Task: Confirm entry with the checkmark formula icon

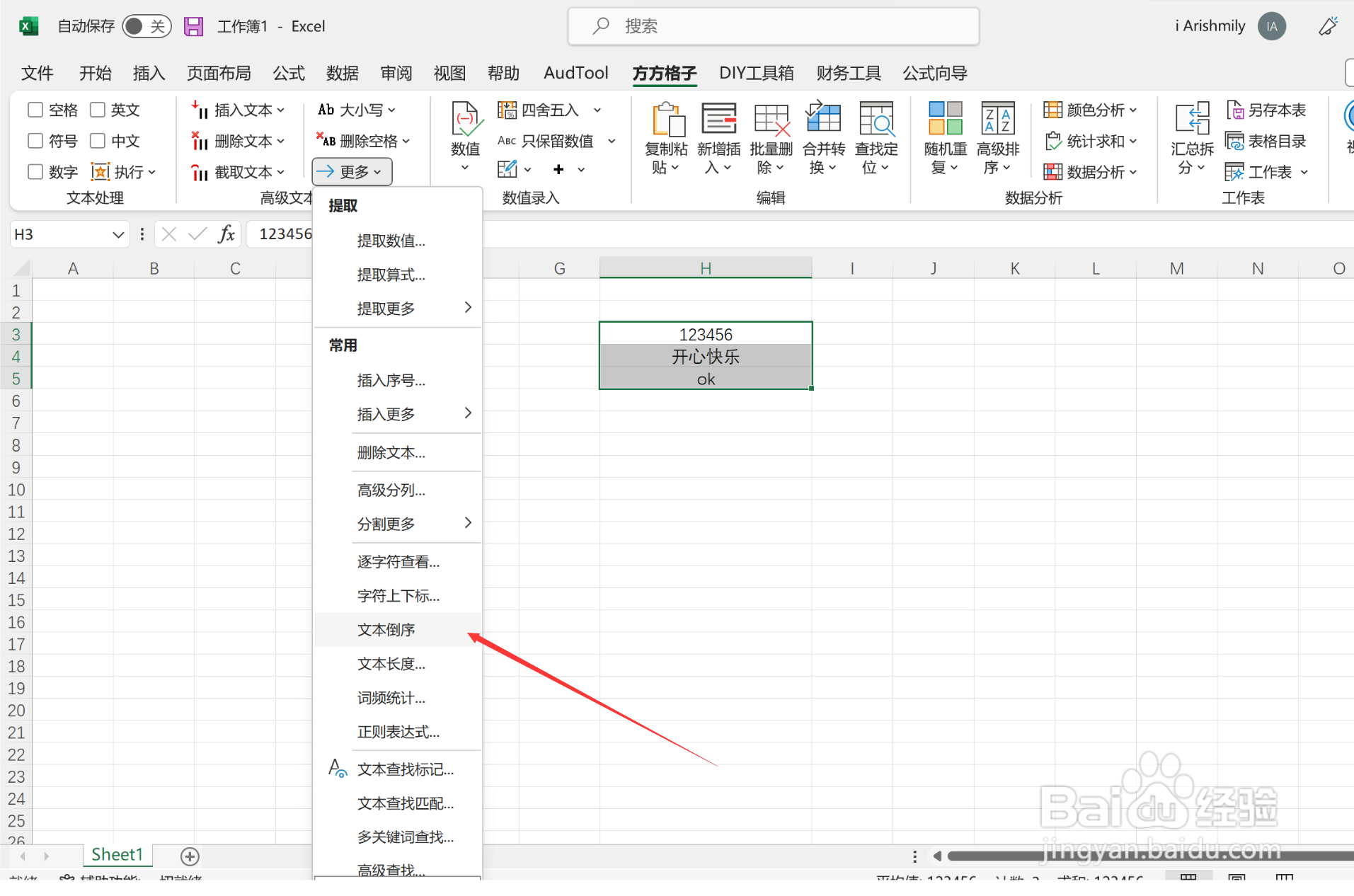Action: 197,234
